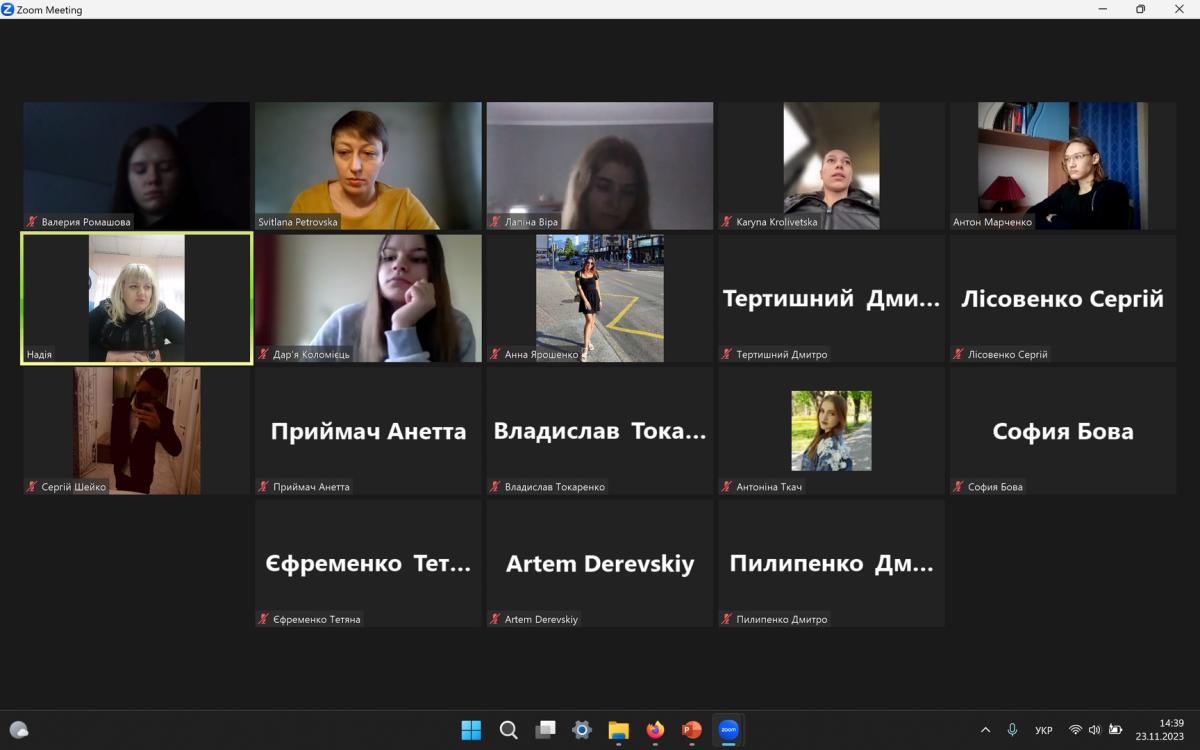Click the Анна Ярошенко name label
1200x750 pixels.
pyautogui.click(x=541, y=354)
